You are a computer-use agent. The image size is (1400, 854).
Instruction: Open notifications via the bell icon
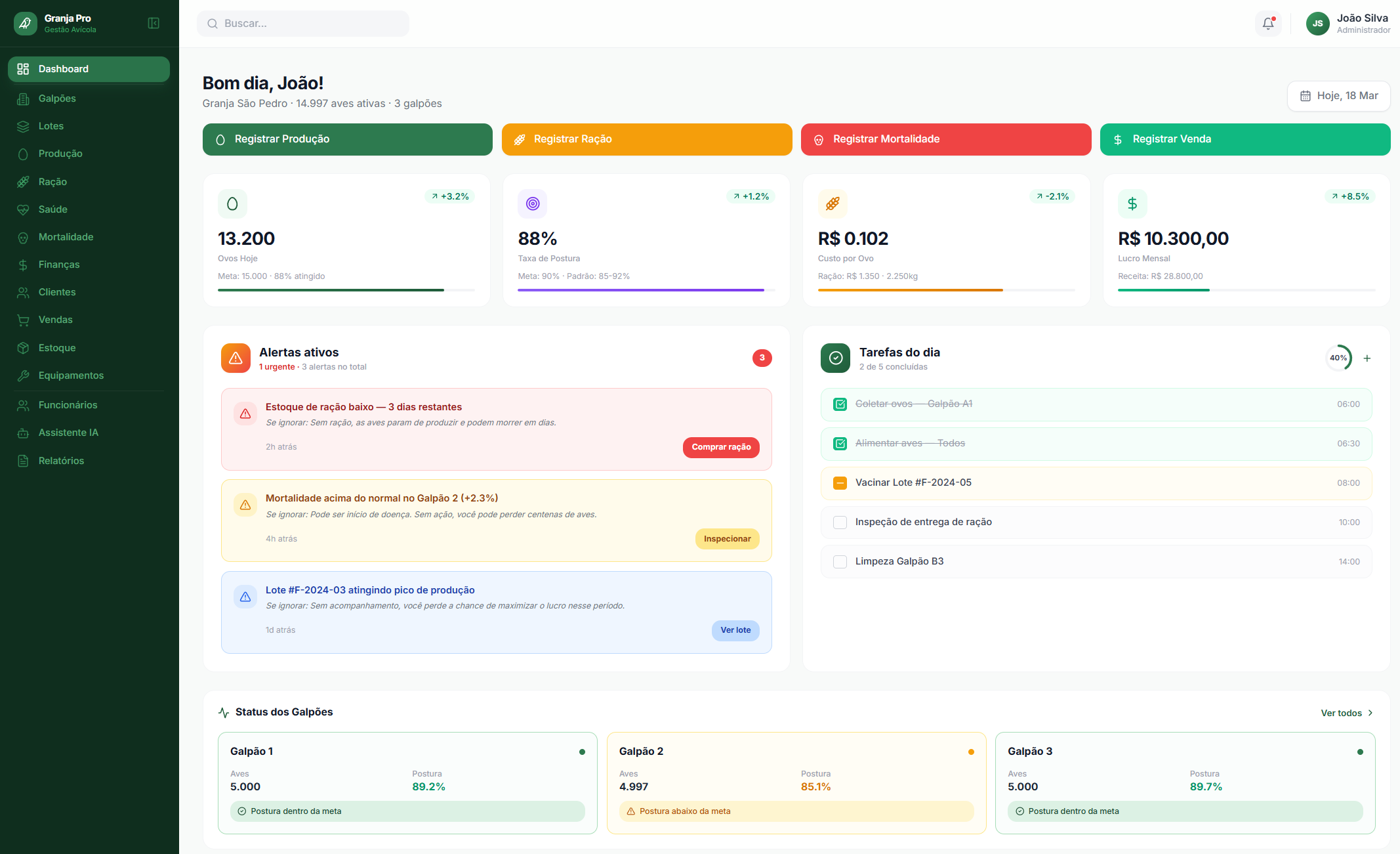(x=1268, y=23)
